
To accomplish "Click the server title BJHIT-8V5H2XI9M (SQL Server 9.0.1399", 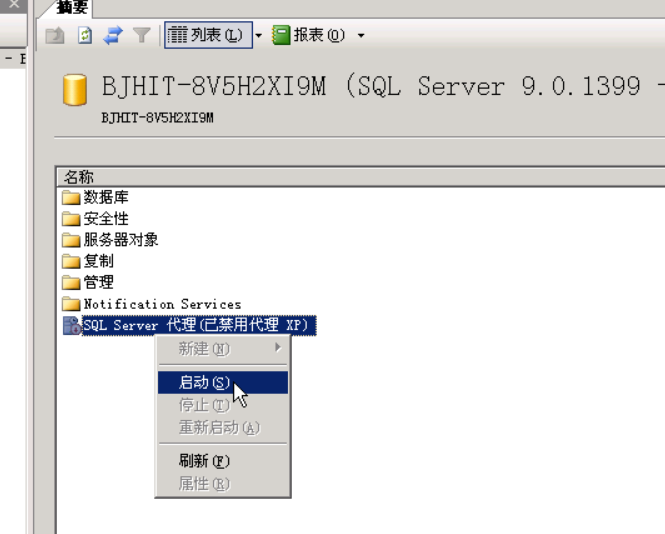I will point(371,87).
